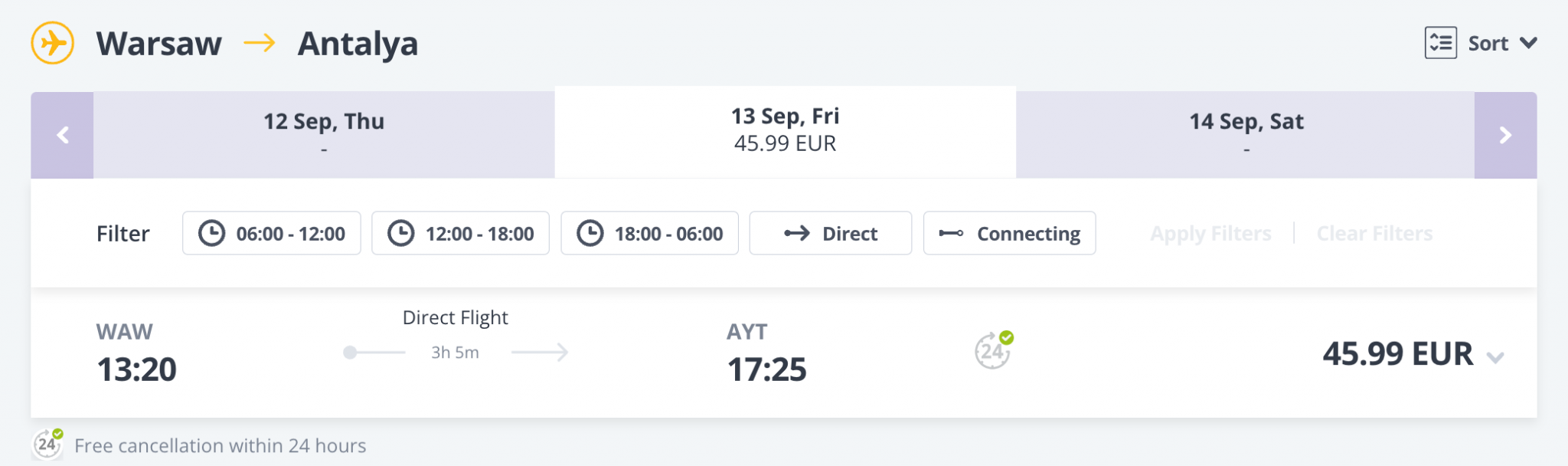The height and width of the screenshot is (466, 1568).
Task: Click the sort list icon
Action: pyautogui.click(x=1440, y=43)
